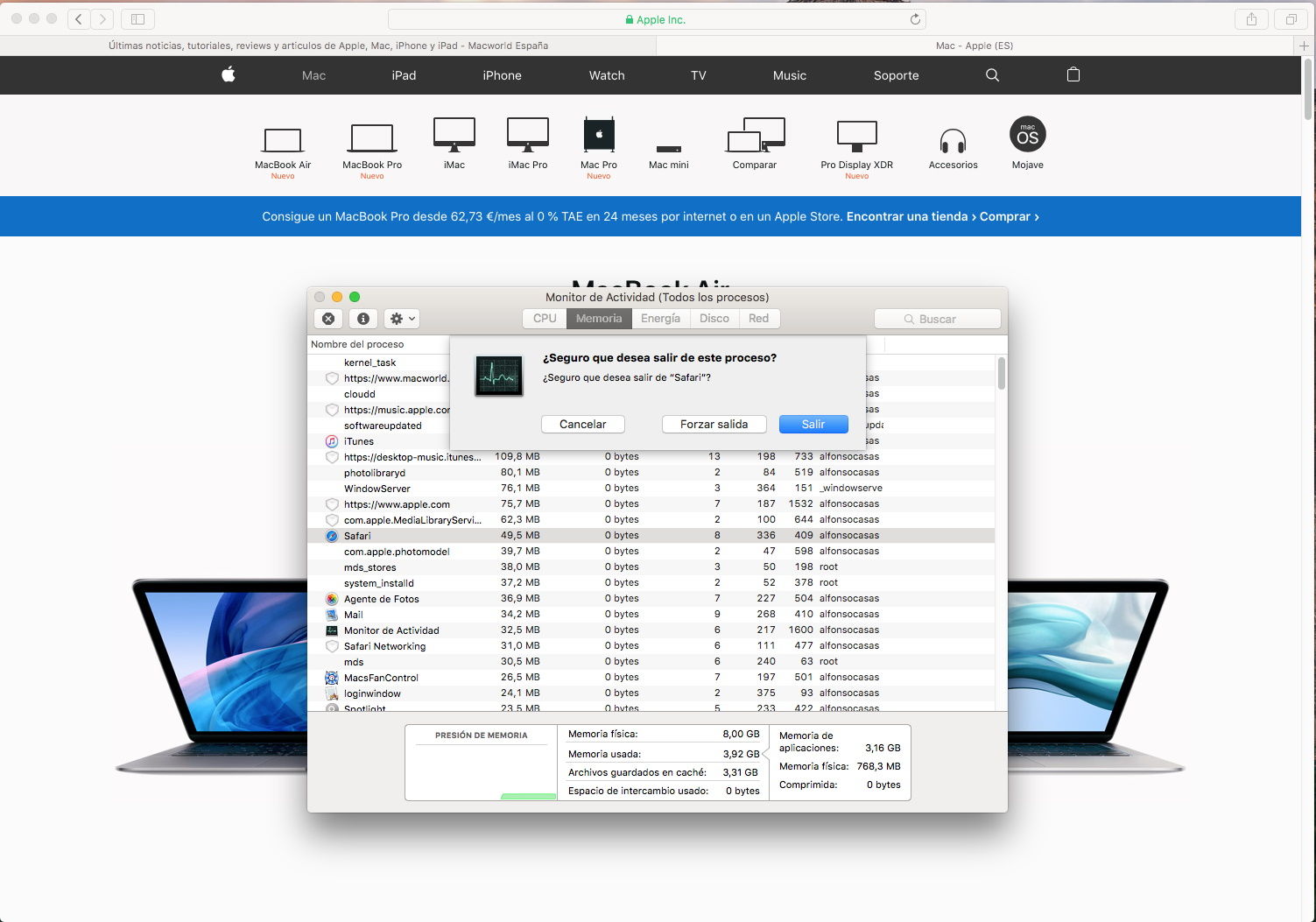
Task: Go back with Safari's back arrow
Action: coord(79,18)
